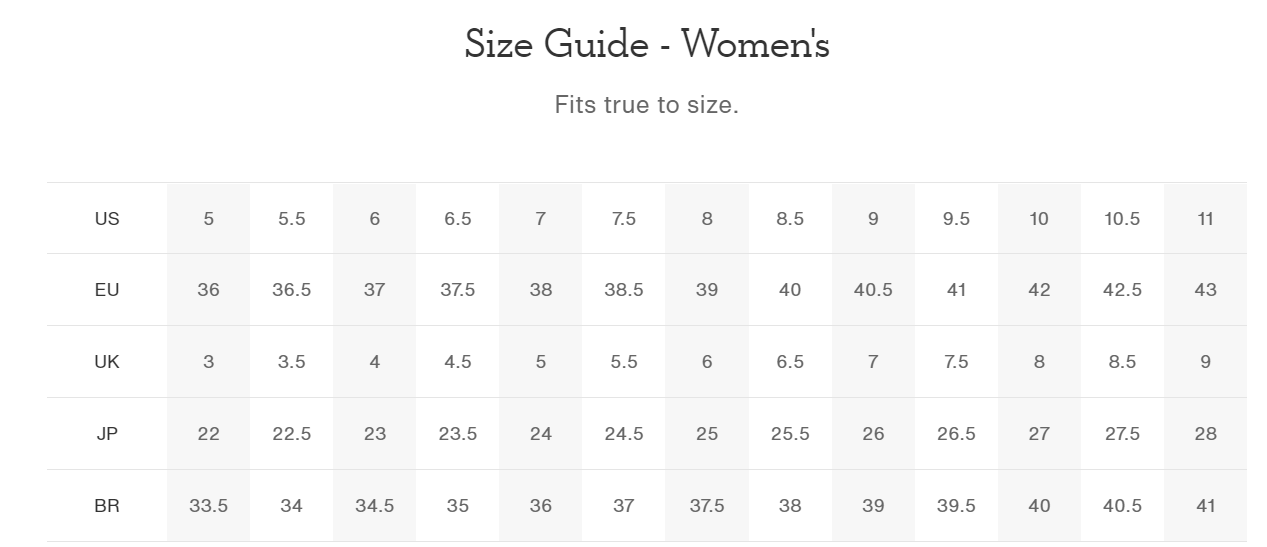Click the US row header label
Screen dimensions: 1267x547
(107, 218)
